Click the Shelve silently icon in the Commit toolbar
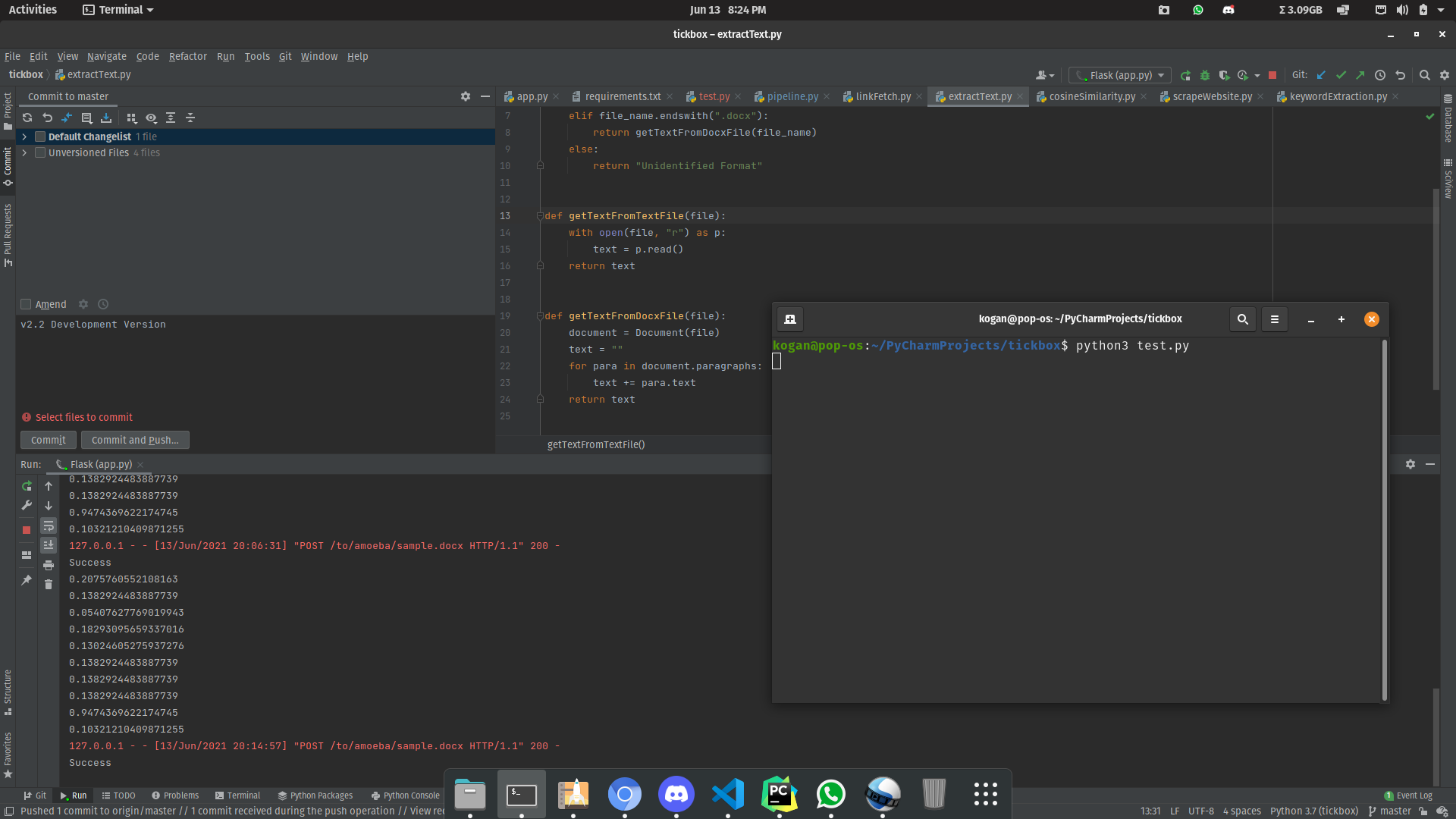1456x819 pixels. [x=106, y=118]
